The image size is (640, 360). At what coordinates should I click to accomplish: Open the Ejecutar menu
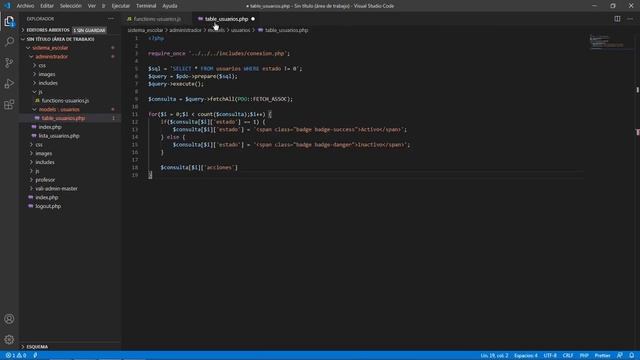(x=120, y=6)
